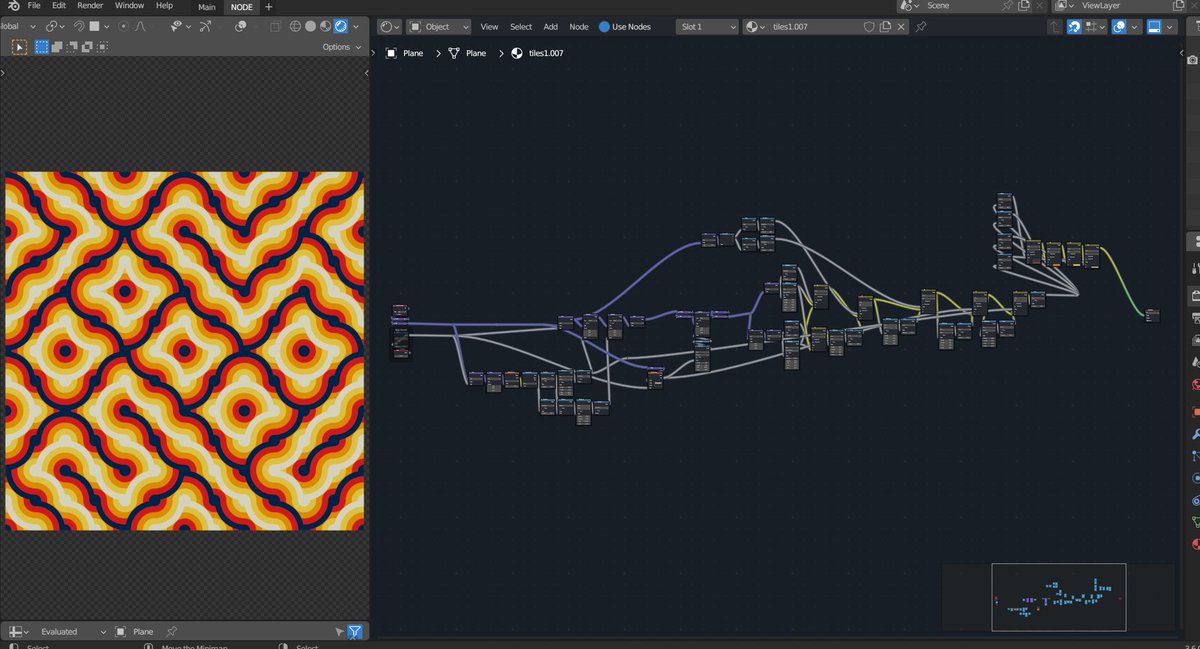
Task: Select solid viewport shading mode
Action: (311, 26)
